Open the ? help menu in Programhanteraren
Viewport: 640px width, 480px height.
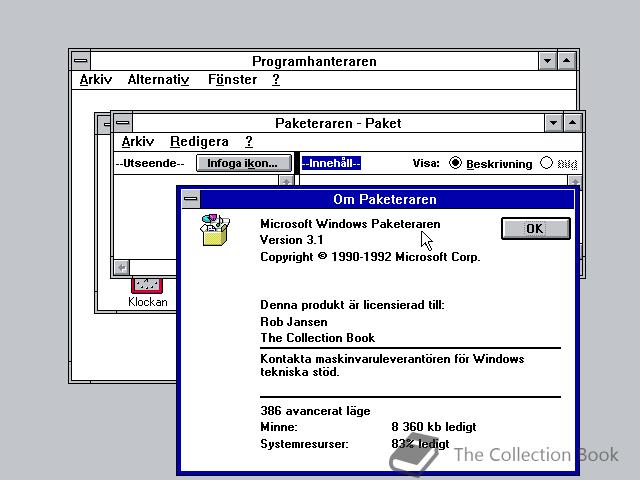276,79
